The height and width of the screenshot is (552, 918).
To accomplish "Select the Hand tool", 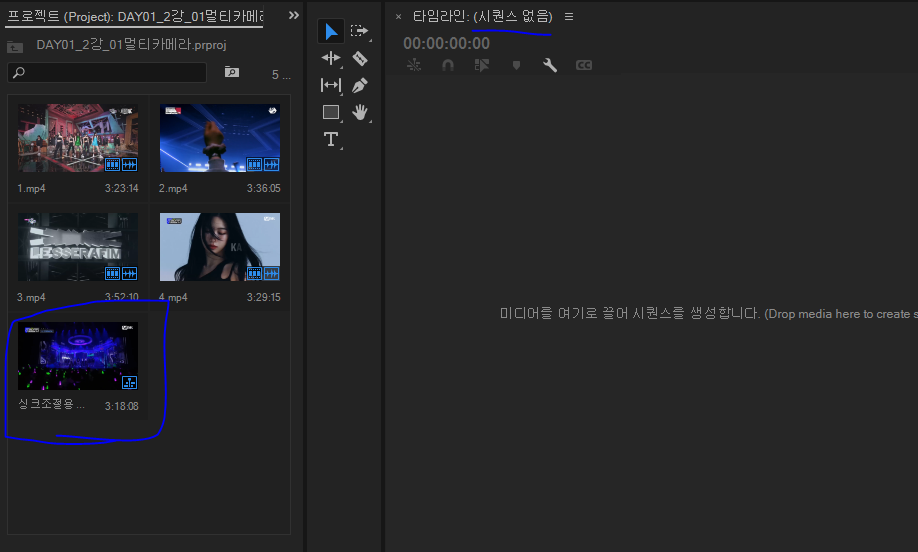I will tap(359, 112).
